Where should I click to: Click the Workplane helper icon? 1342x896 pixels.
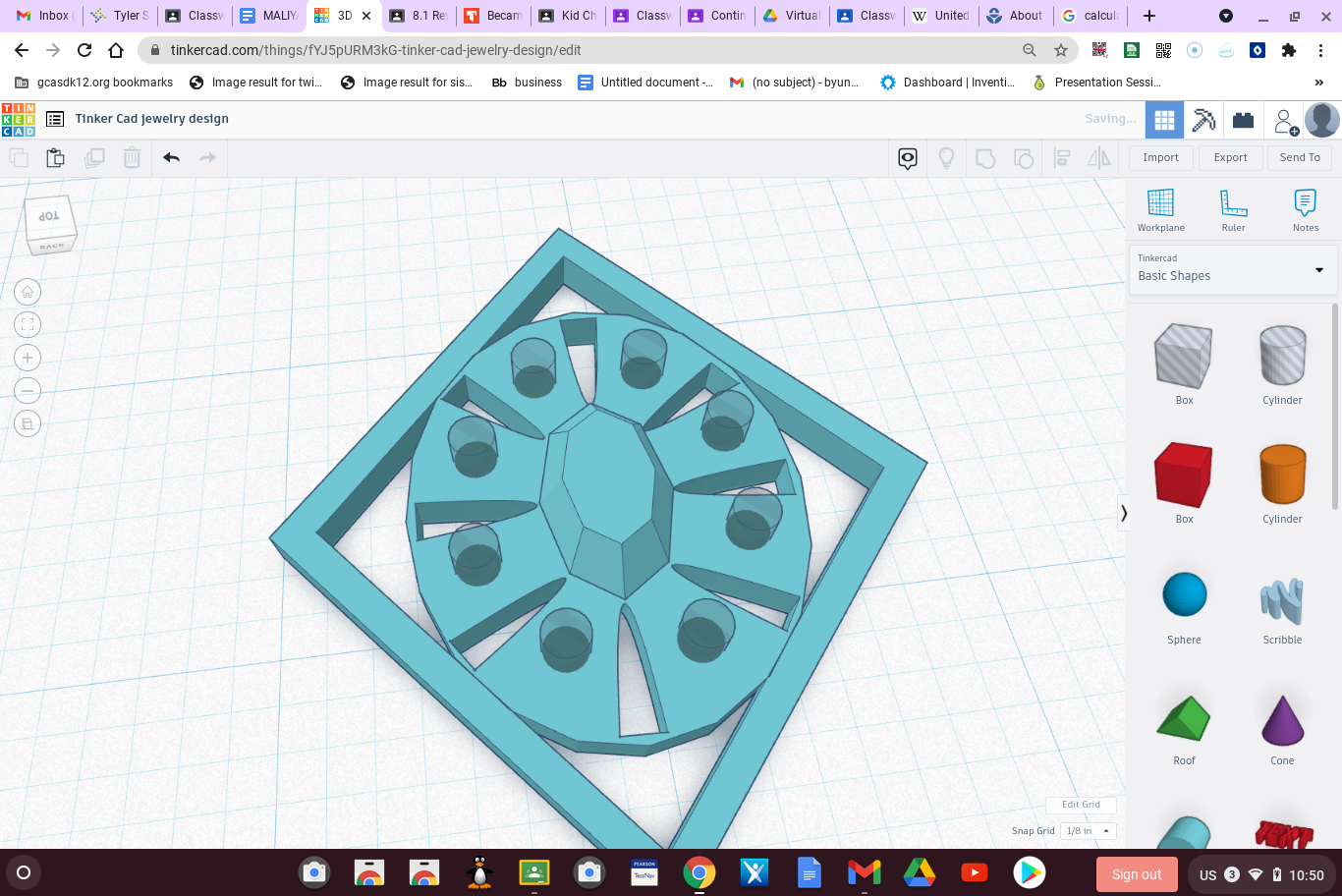[x=1160, y=204]
